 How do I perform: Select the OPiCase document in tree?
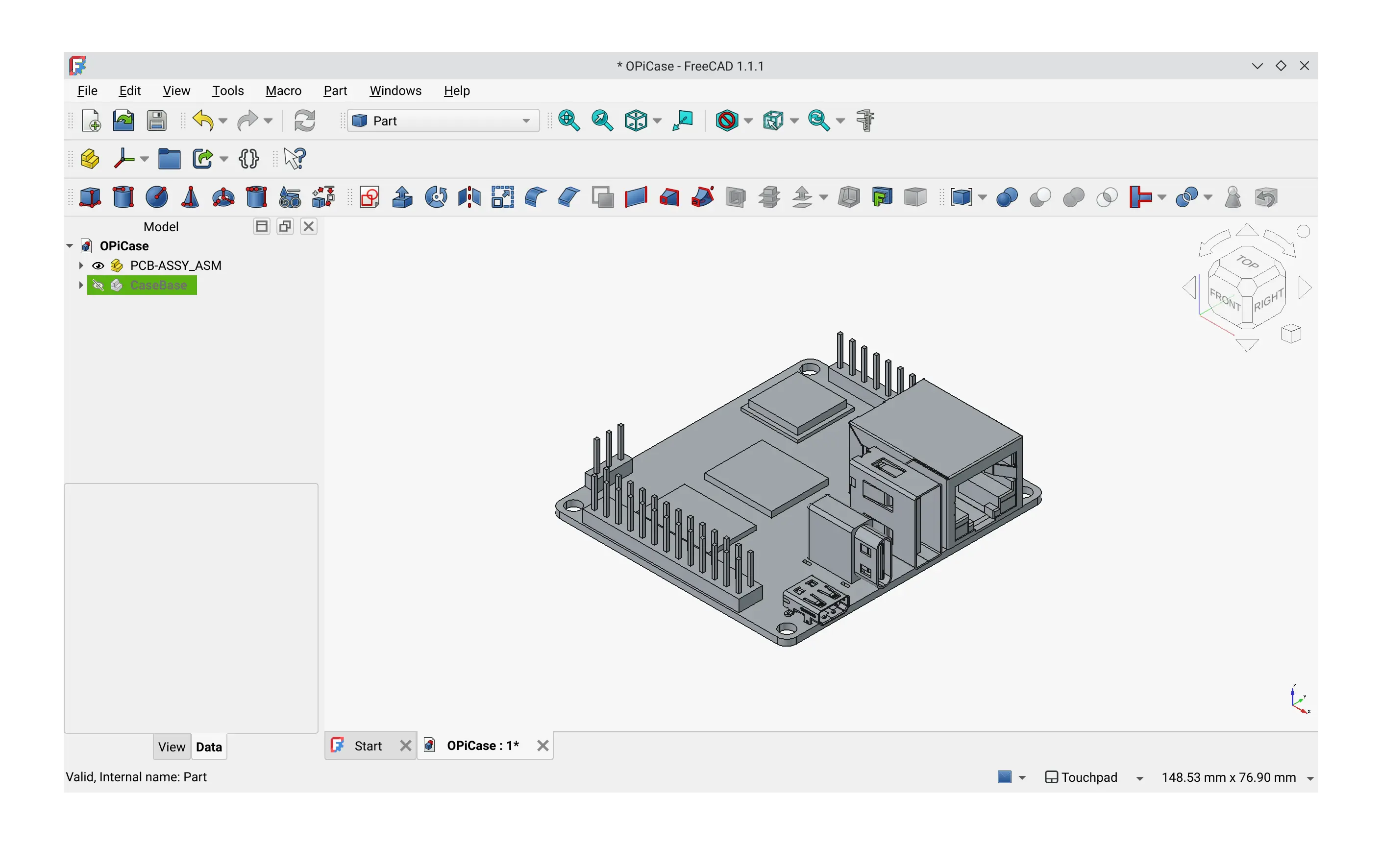[124, 246]
